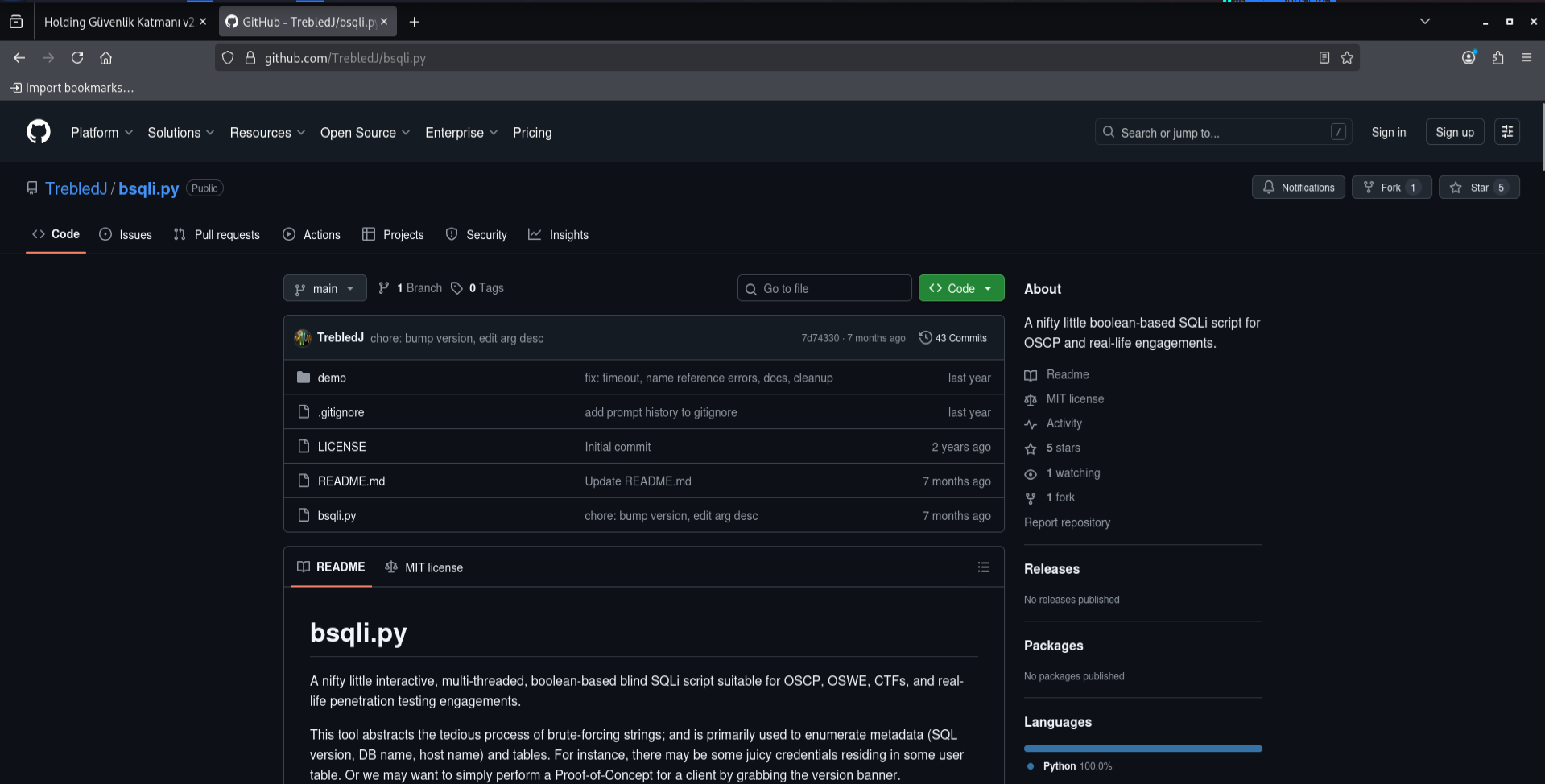This screenshot has height=784, width=1545.
Task: Switch to the Pull requests tab
Action: click(217, 235)
